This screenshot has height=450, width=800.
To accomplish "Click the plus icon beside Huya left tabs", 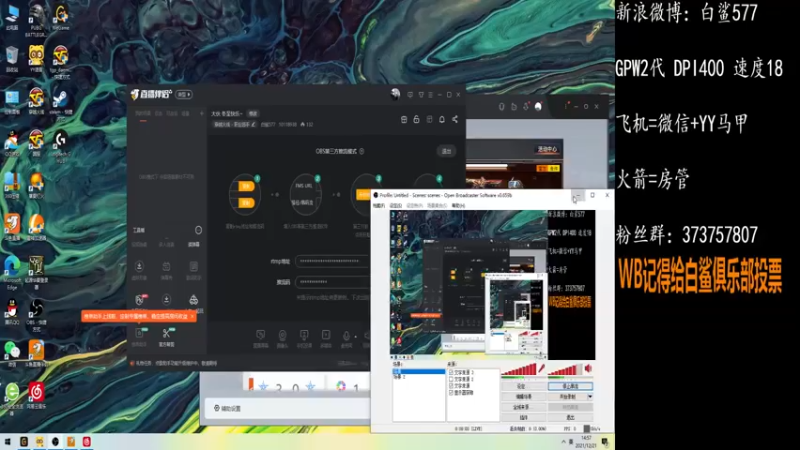I will point(202,113).
